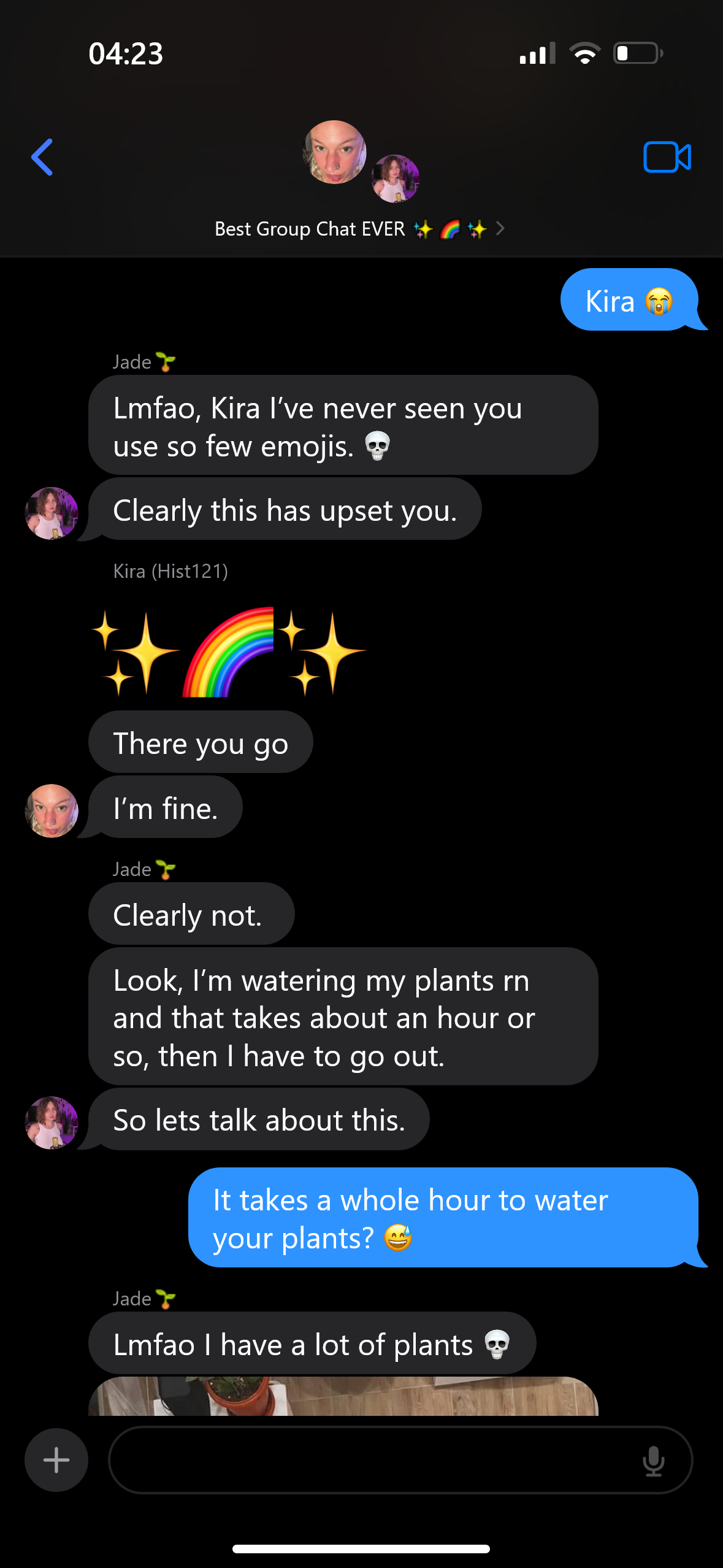Open Best Group Chat EVER title
The height and width of the screenshot is (1568, 723).
tap(310, 229)
